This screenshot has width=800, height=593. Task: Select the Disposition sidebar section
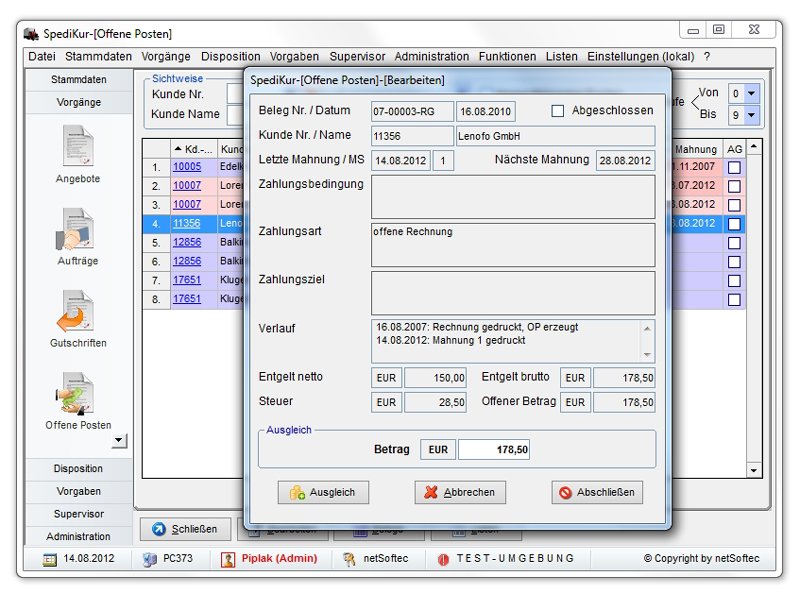tap(79, 468)
